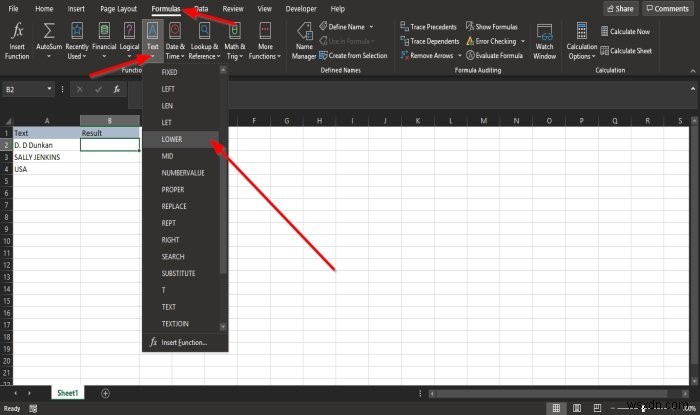Switch to Page Break Preview in status bar
Viewport: 700px width, 415px height.
pos(597,408)
